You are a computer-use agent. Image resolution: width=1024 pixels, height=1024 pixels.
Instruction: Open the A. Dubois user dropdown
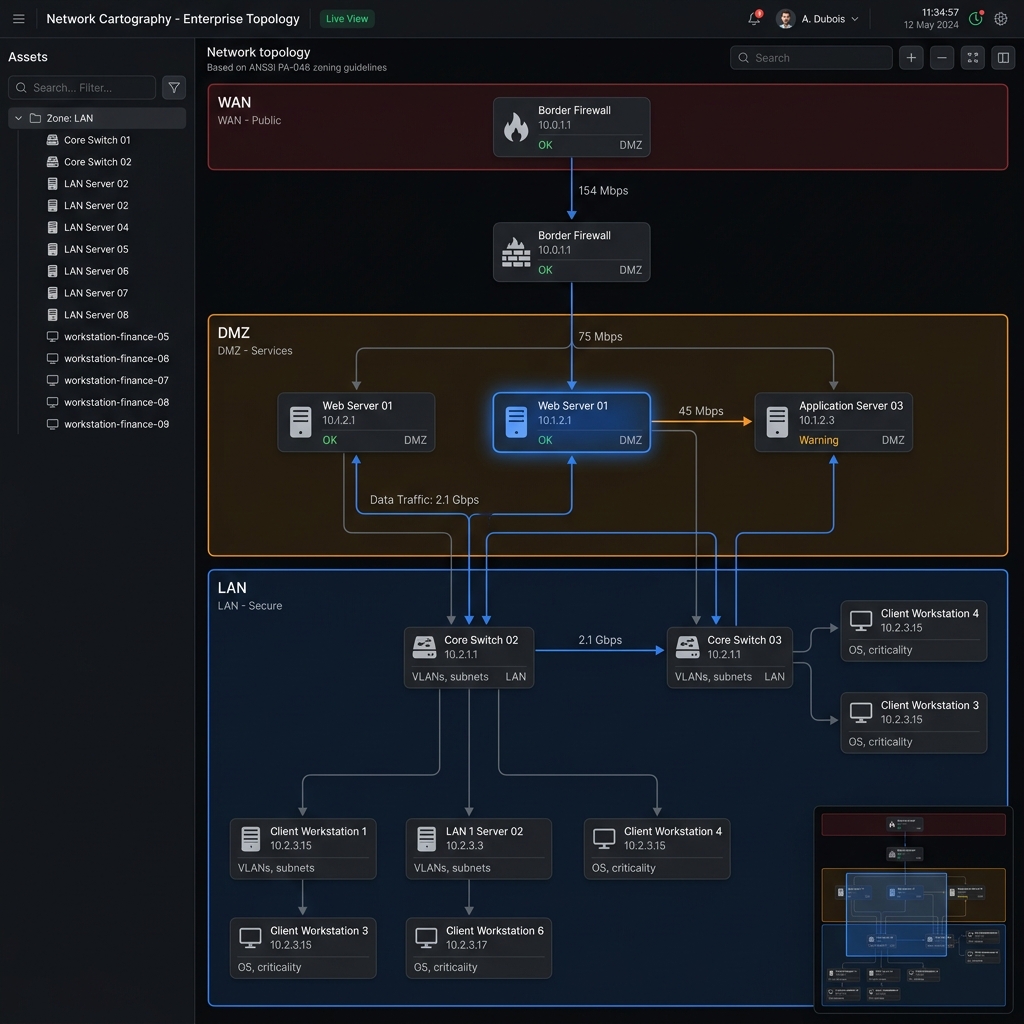(818, 19)
